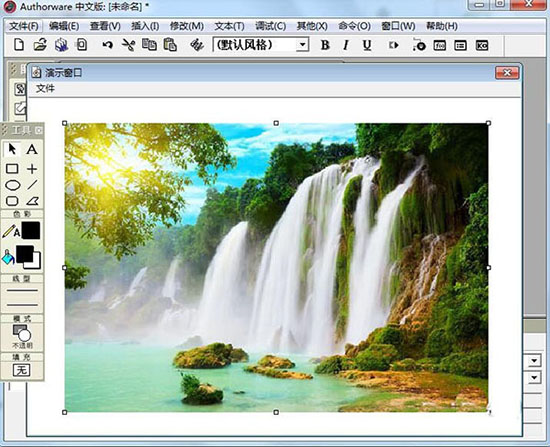Pick the lower line style in 线型
The width and height of the screenshot is (550, 447).
tap(22, 305)
